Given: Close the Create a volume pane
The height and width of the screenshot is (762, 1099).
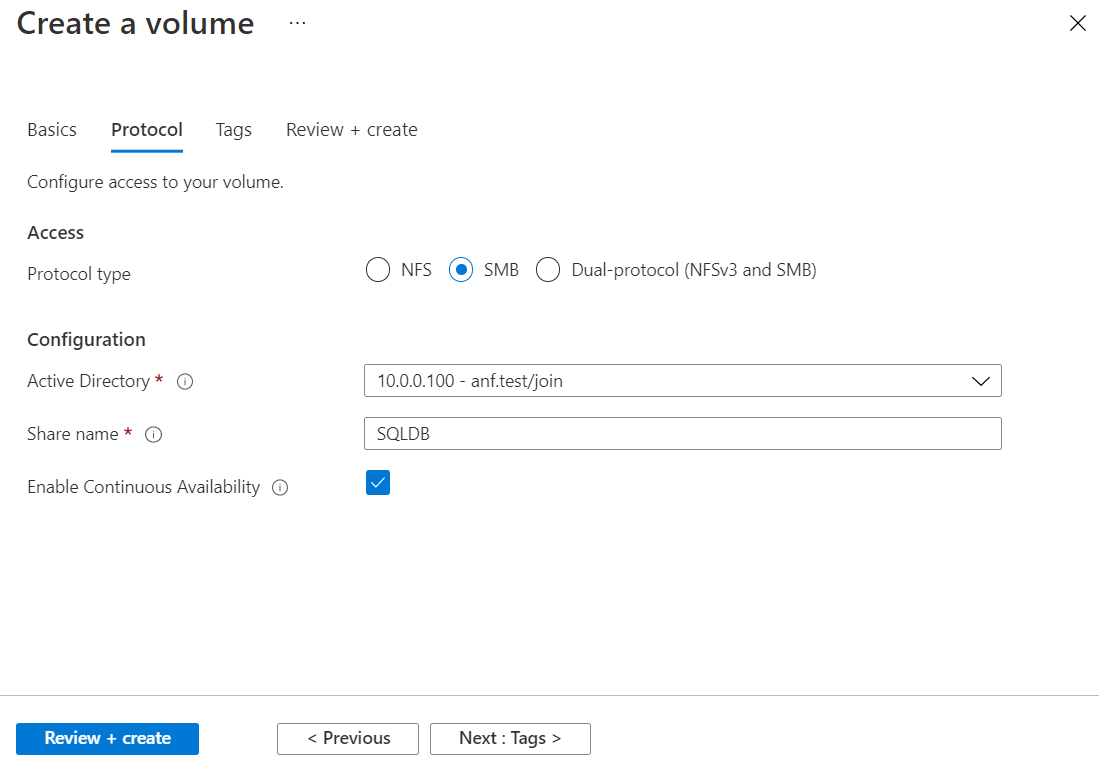Looking at the screenshot, I should point(1077,23).
